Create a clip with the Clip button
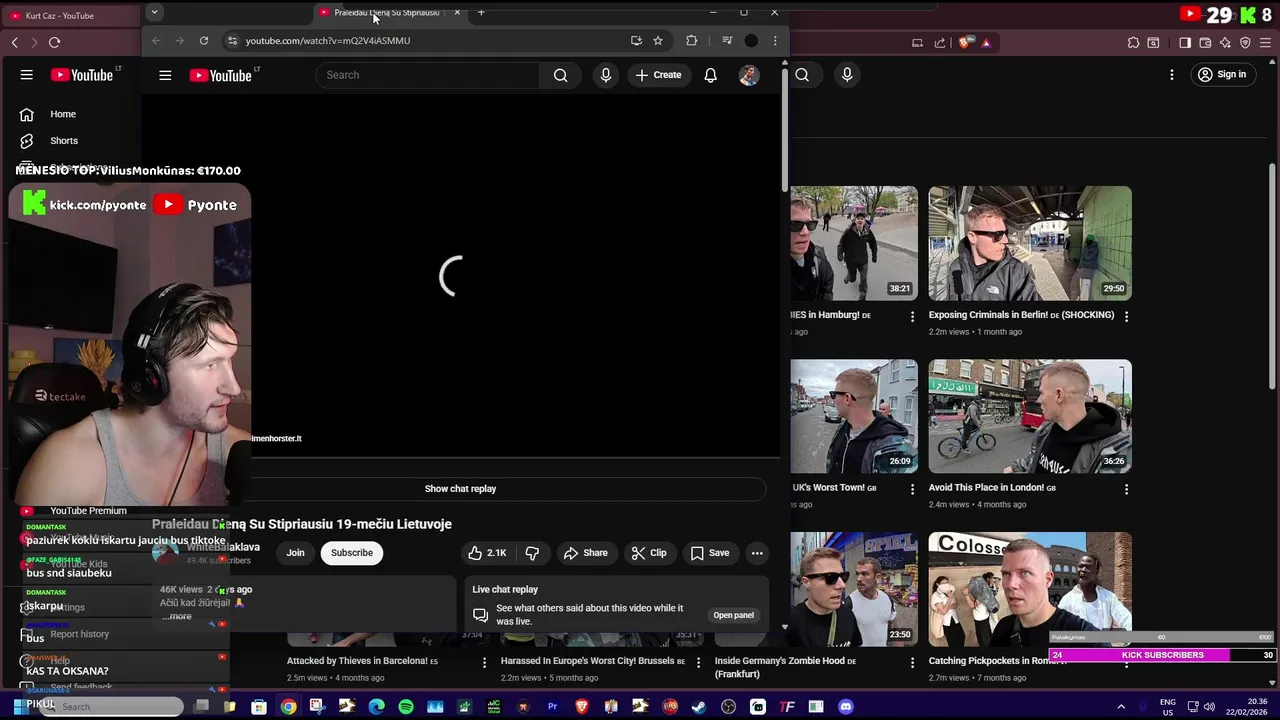This screenshot has width=1280, height=720. tap(648, 553)
